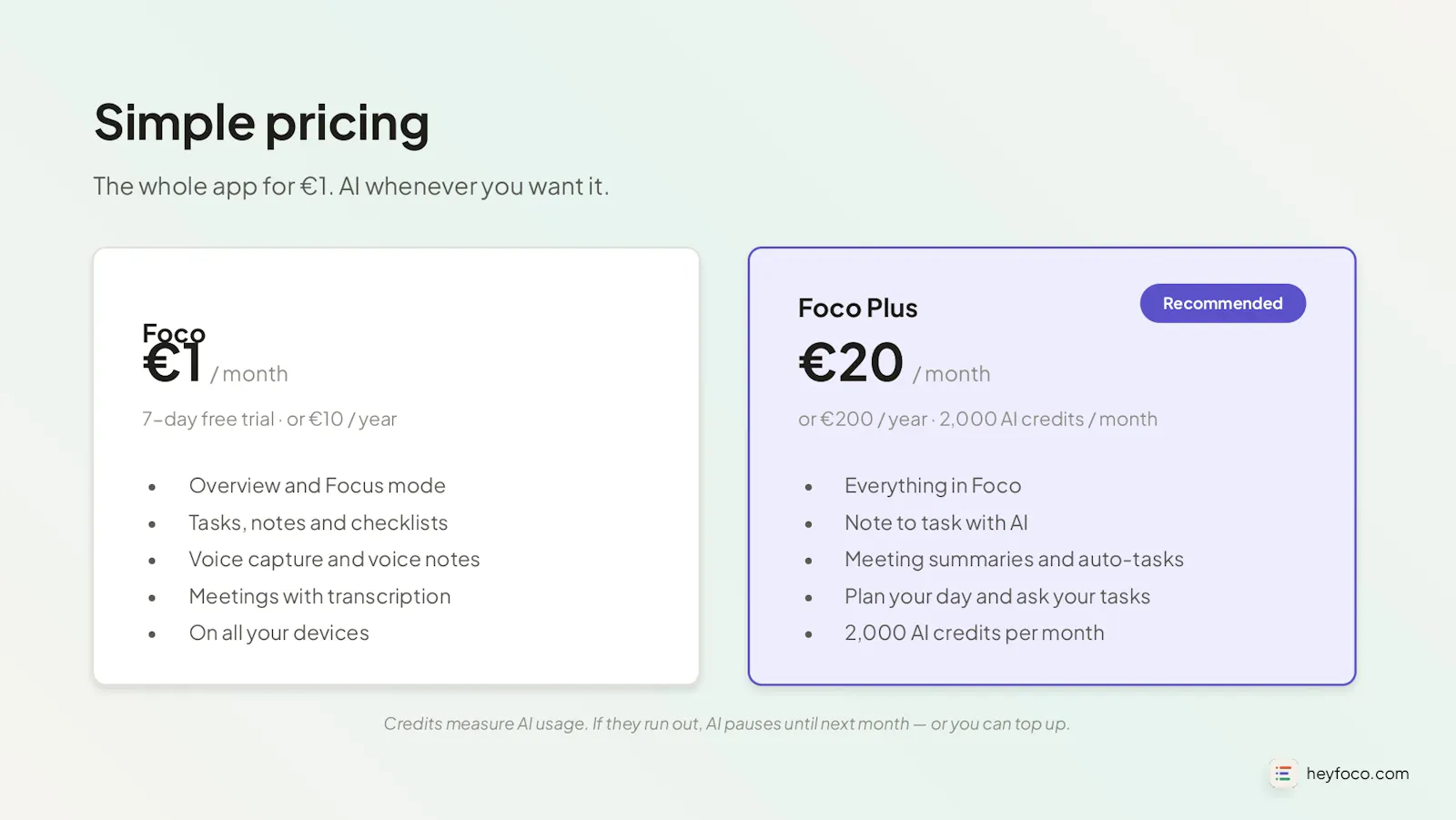Click the Foco logo icon beside heyfoco.com
Viewport: 1456px width, 820px height.
pos(1283,774)
